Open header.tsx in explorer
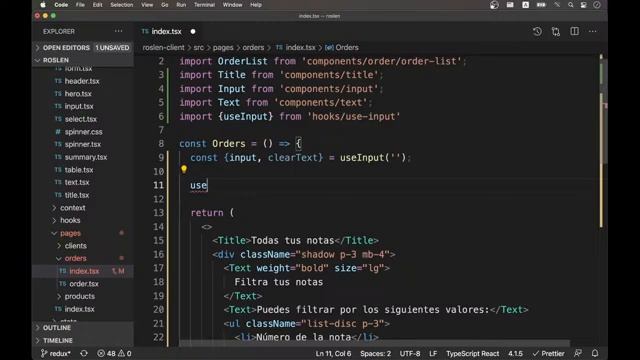This screenshot has width=640, height=360. 82,81
